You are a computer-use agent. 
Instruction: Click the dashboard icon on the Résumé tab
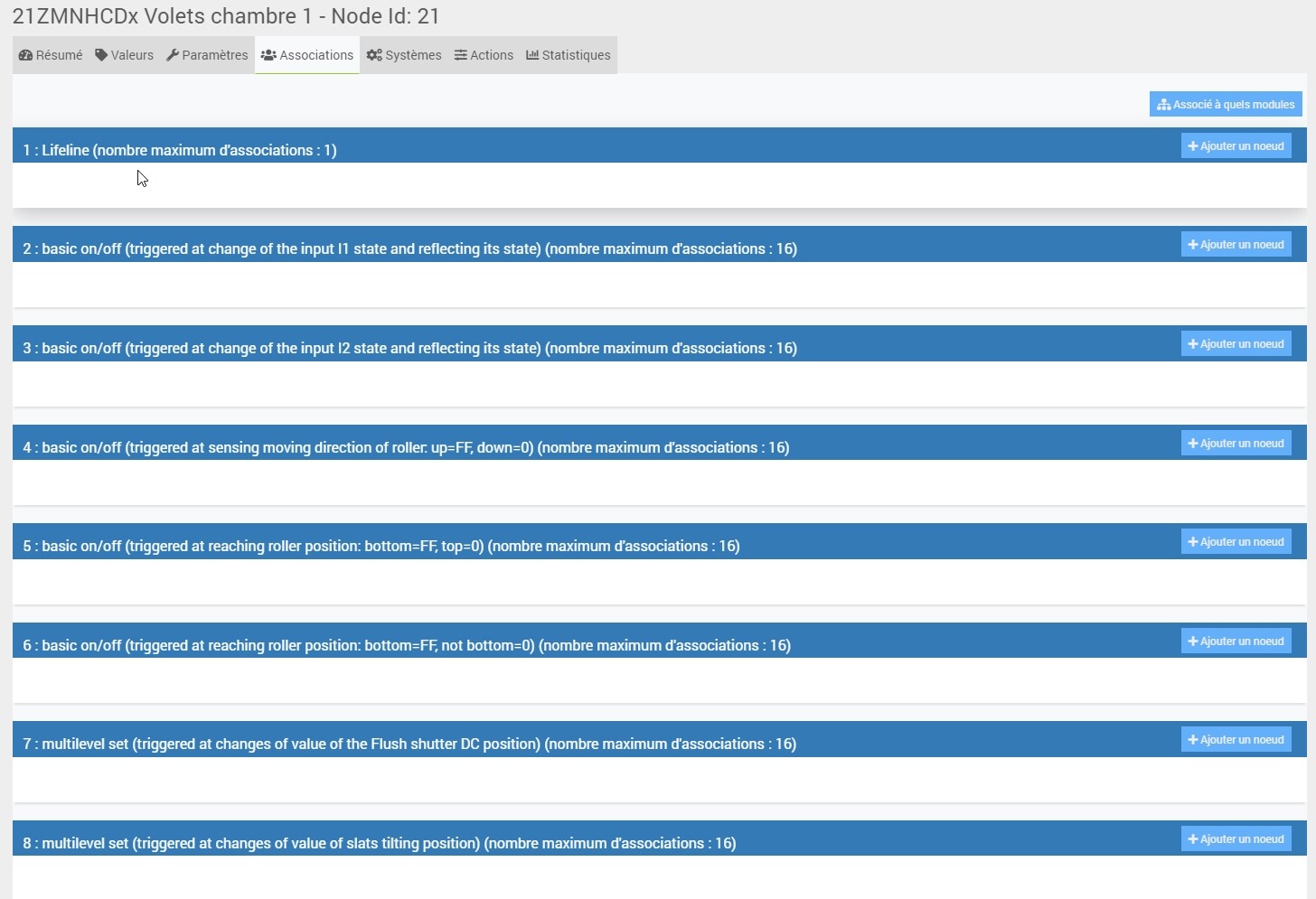tap(25, 55)
